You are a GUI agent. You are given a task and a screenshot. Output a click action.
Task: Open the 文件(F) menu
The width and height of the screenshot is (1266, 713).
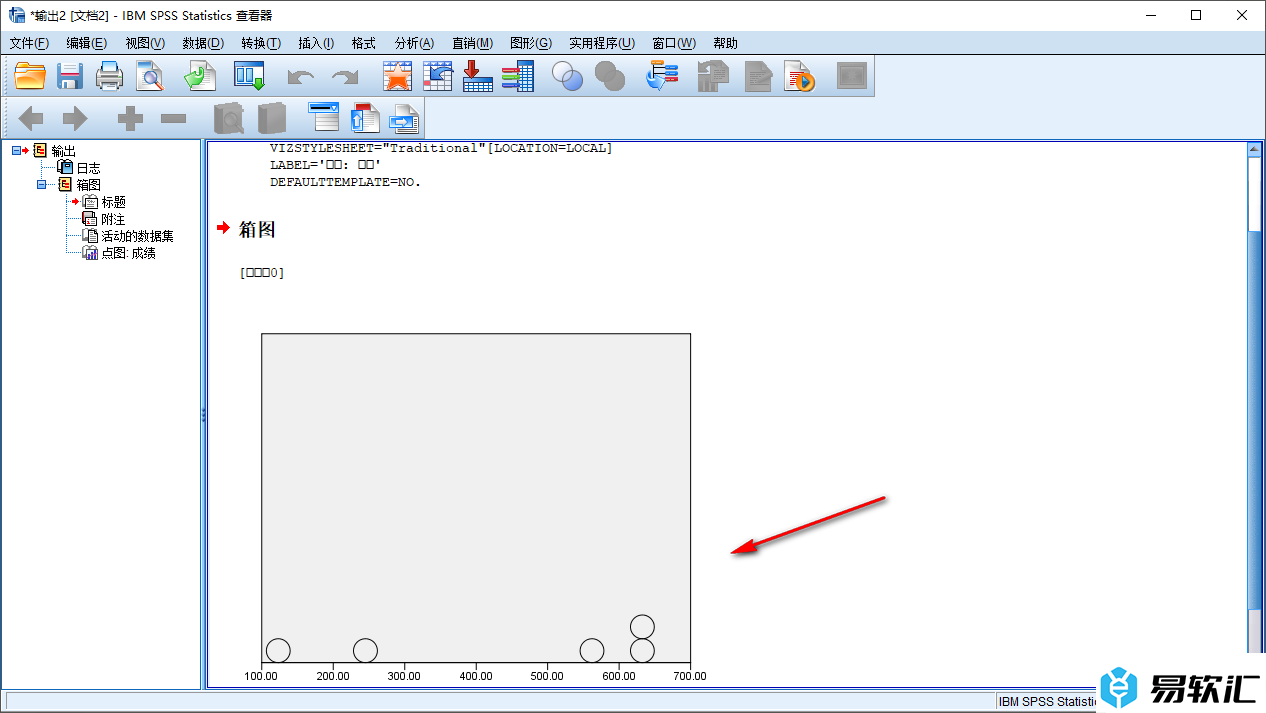click(x=29, y=43)
